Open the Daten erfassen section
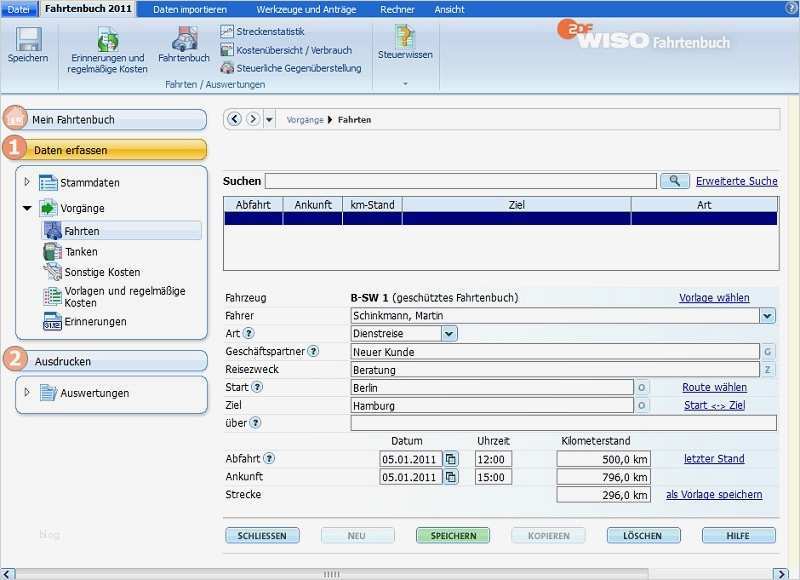Screen dimensions: 800x580 tap(106, 149)
